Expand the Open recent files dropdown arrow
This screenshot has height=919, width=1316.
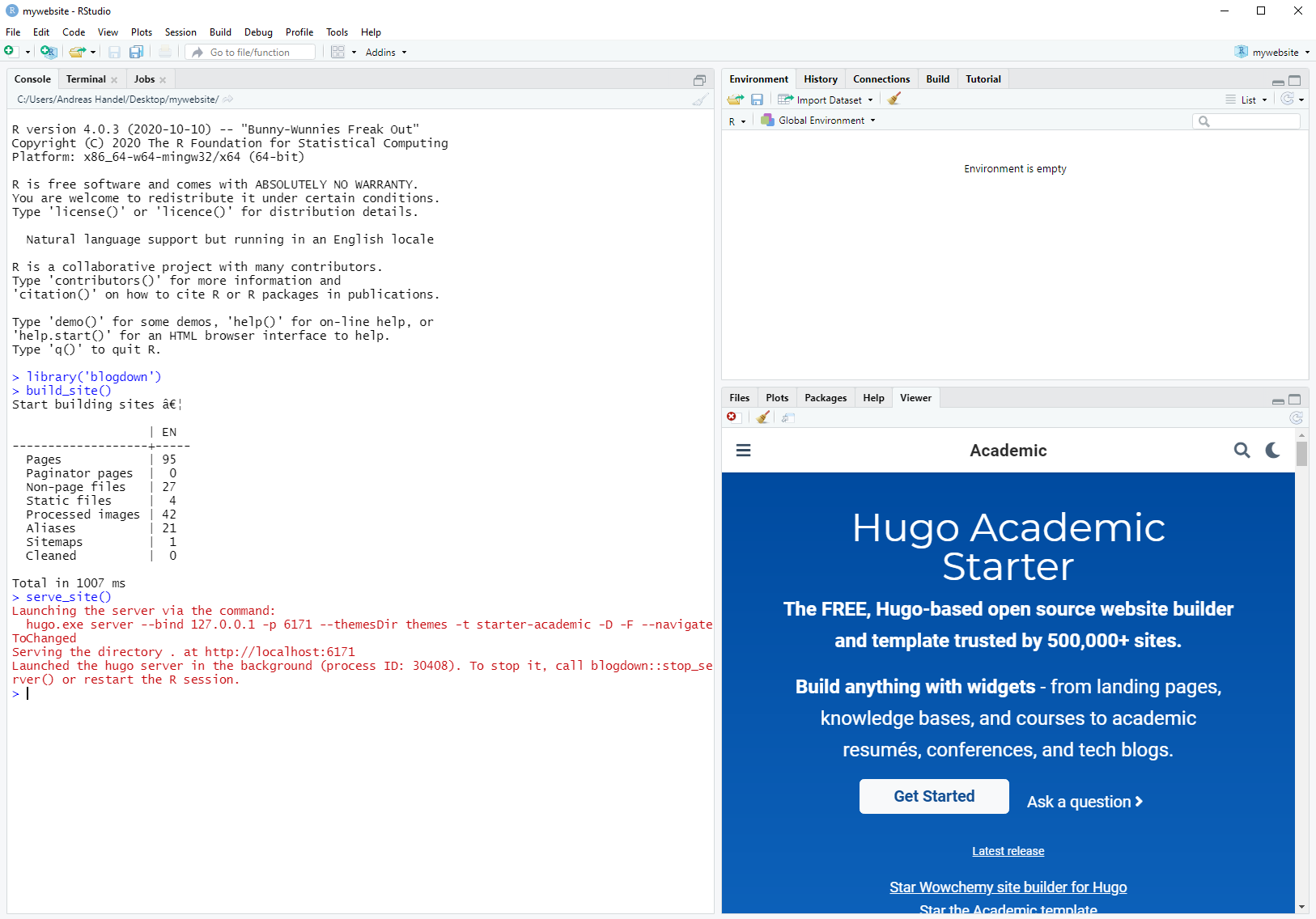coord(93,53)
